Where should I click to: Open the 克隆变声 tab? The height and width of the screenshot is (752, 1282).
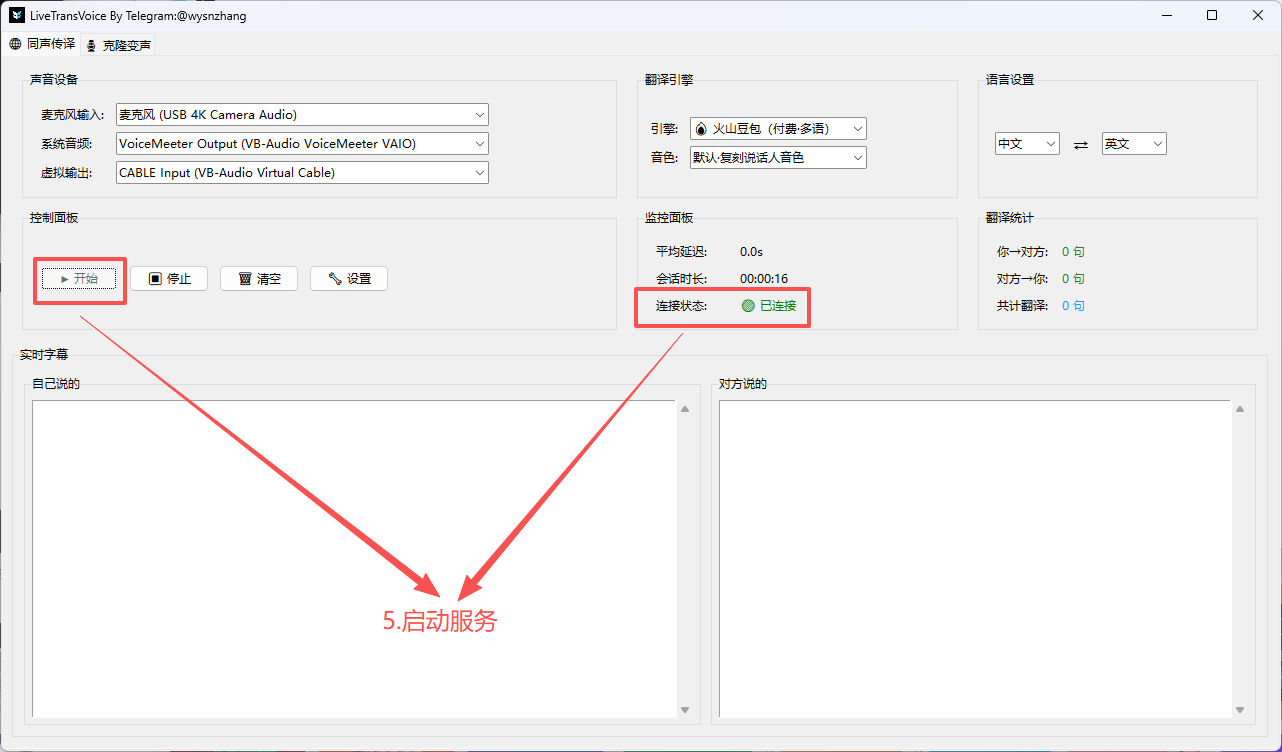coord(118,45)
